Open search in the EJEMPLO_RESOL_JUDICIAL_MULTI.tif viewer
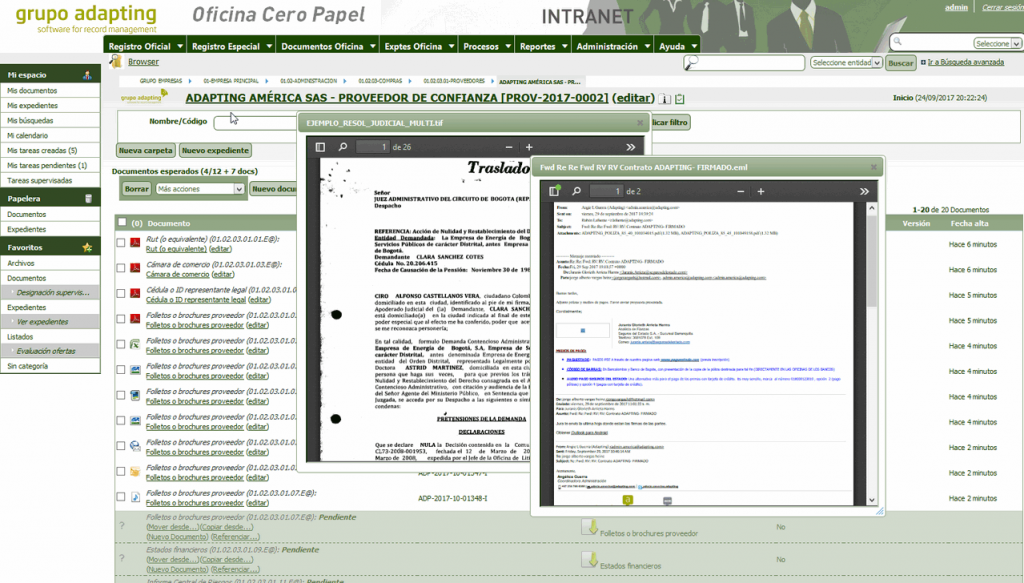1024x583 pixels. point(342,147)
